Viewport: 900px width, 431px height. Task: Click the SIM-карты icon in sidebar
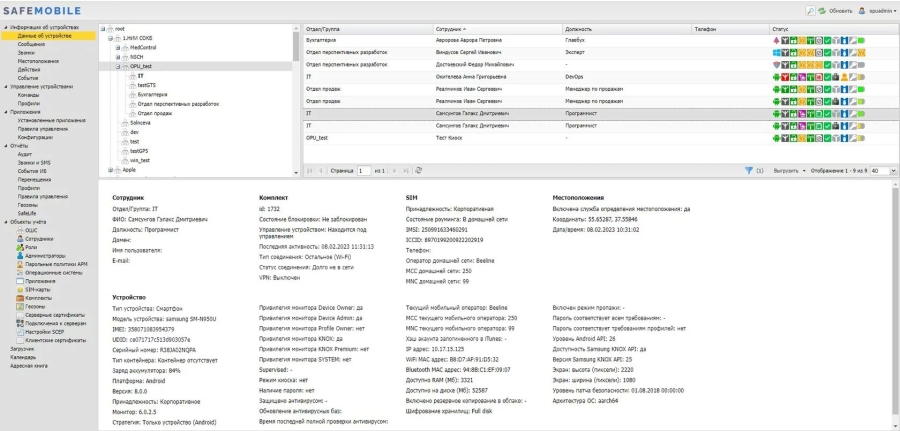point(20,290)
